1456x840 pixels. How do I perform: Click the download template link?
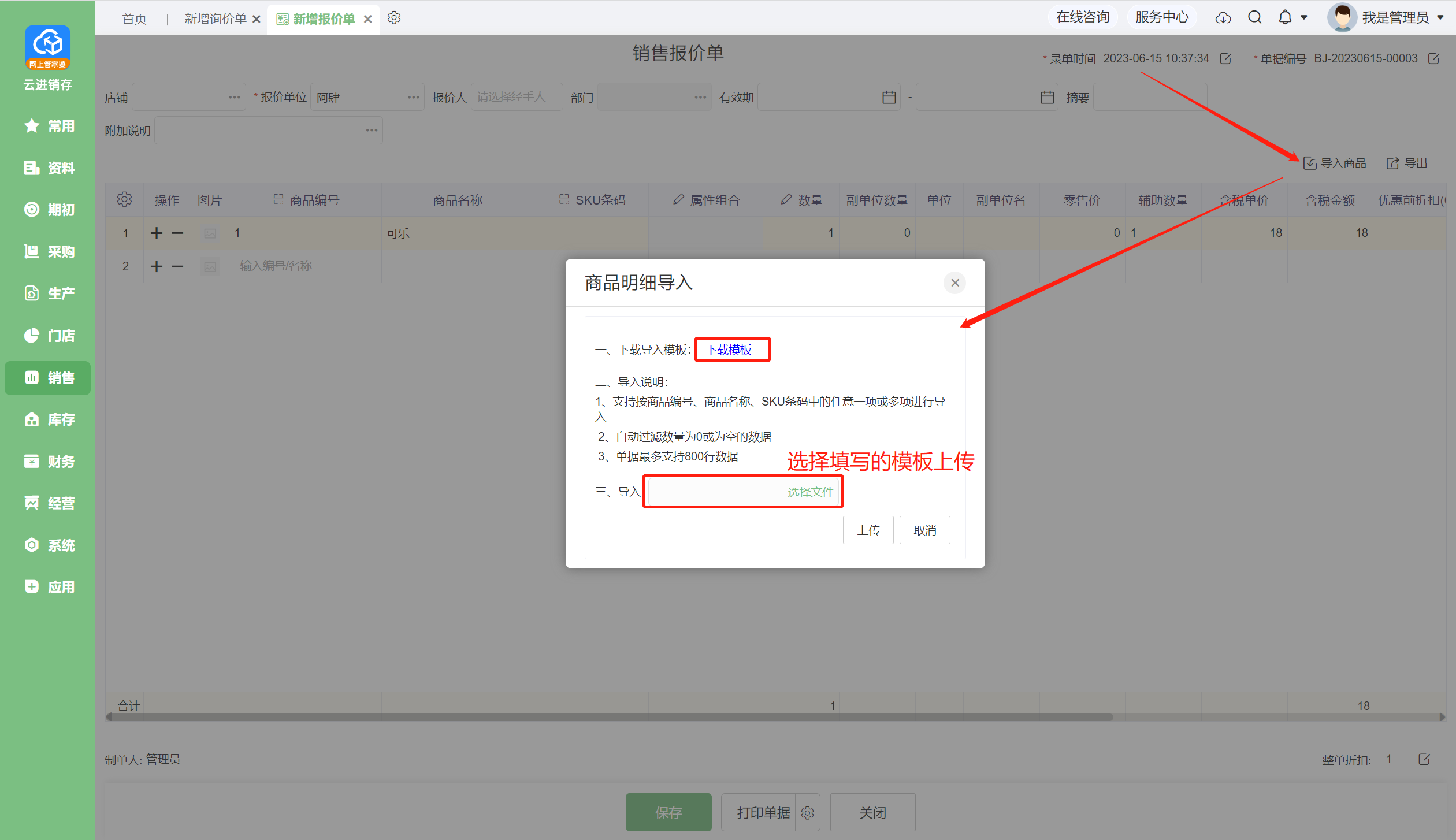[x=729, y=350]
